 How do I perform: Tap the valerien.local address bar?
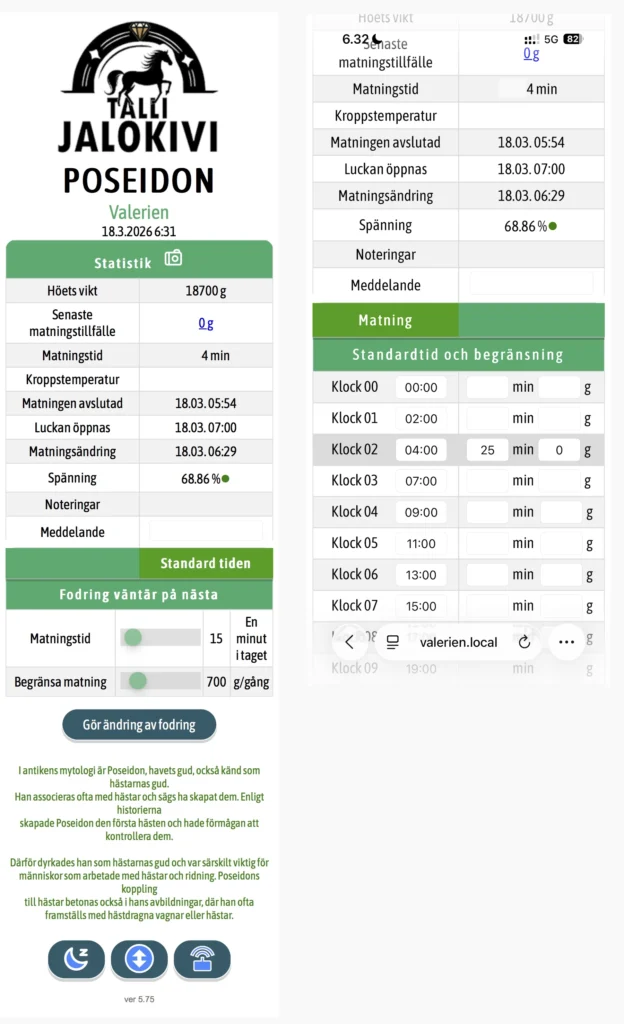458,642
